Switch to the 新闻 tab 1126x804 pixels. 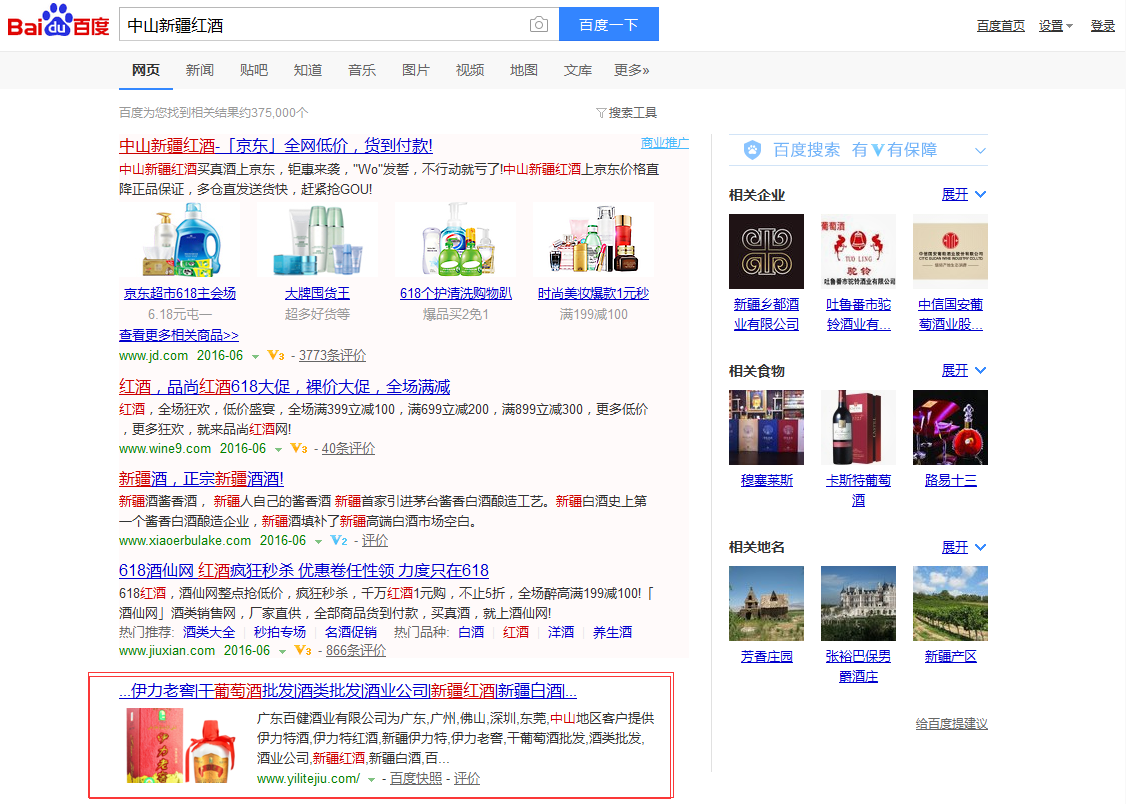[200, 70]
